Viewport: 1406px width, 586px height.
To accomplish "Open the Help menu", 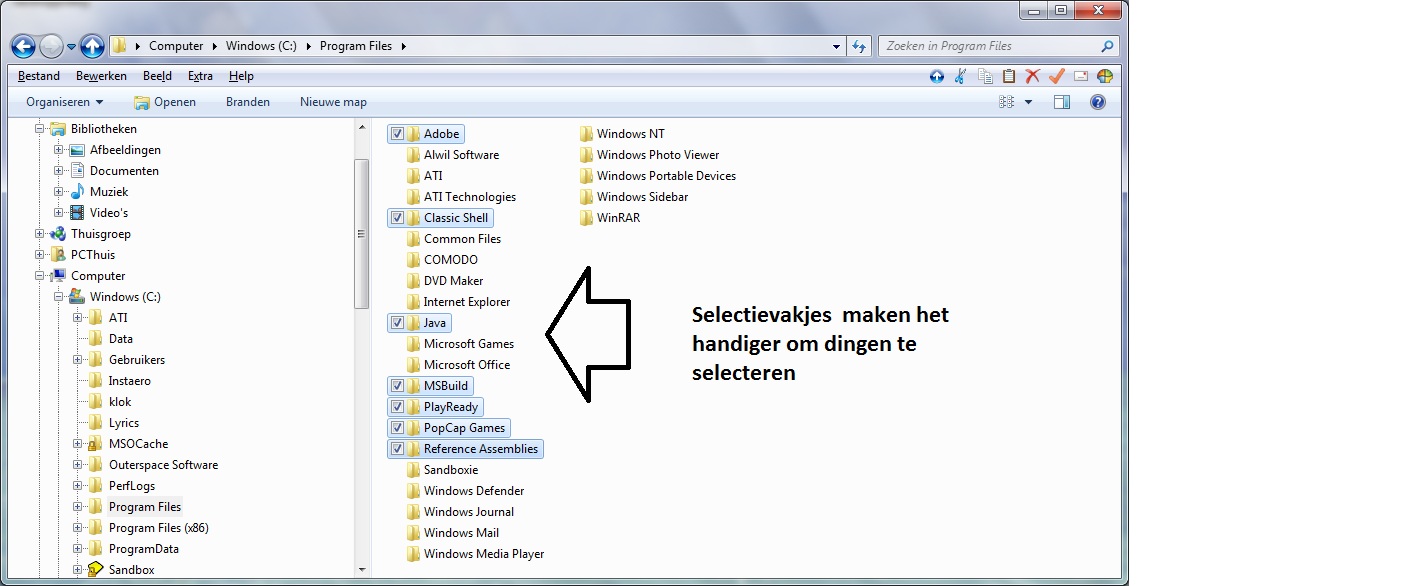I will (241, 76).
